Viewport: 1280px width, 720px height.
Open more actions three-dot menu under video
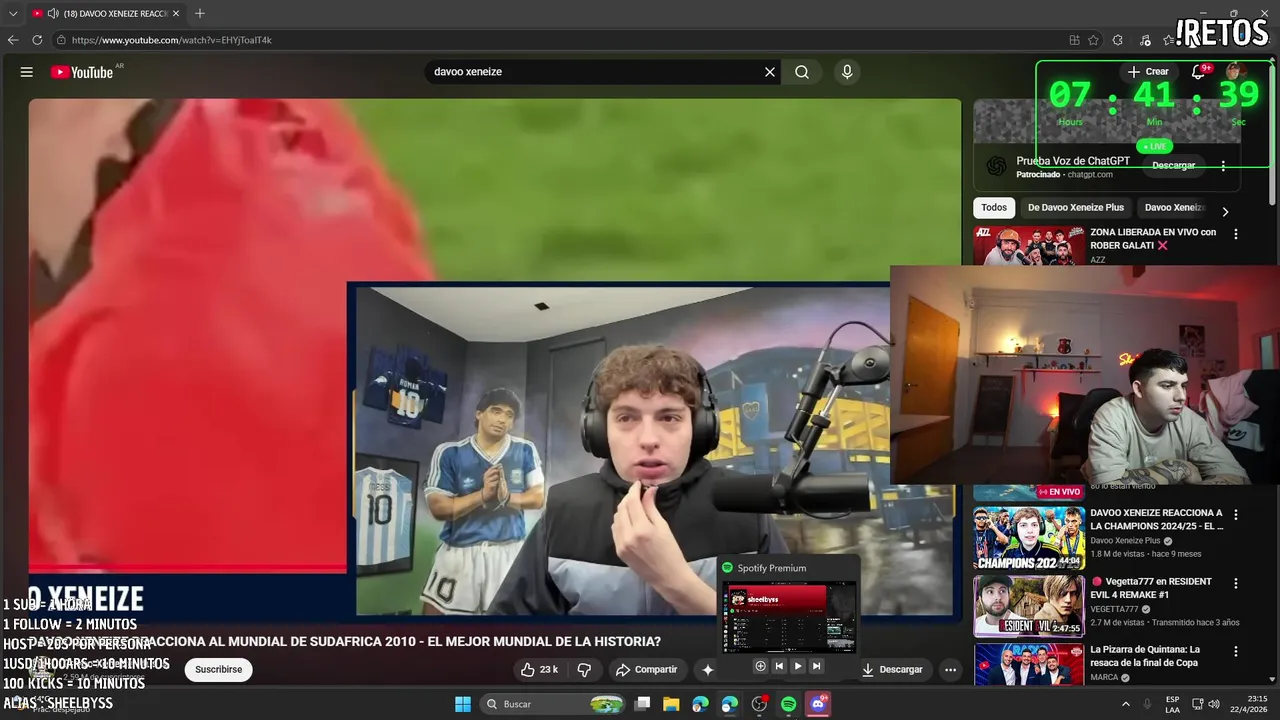950,669
